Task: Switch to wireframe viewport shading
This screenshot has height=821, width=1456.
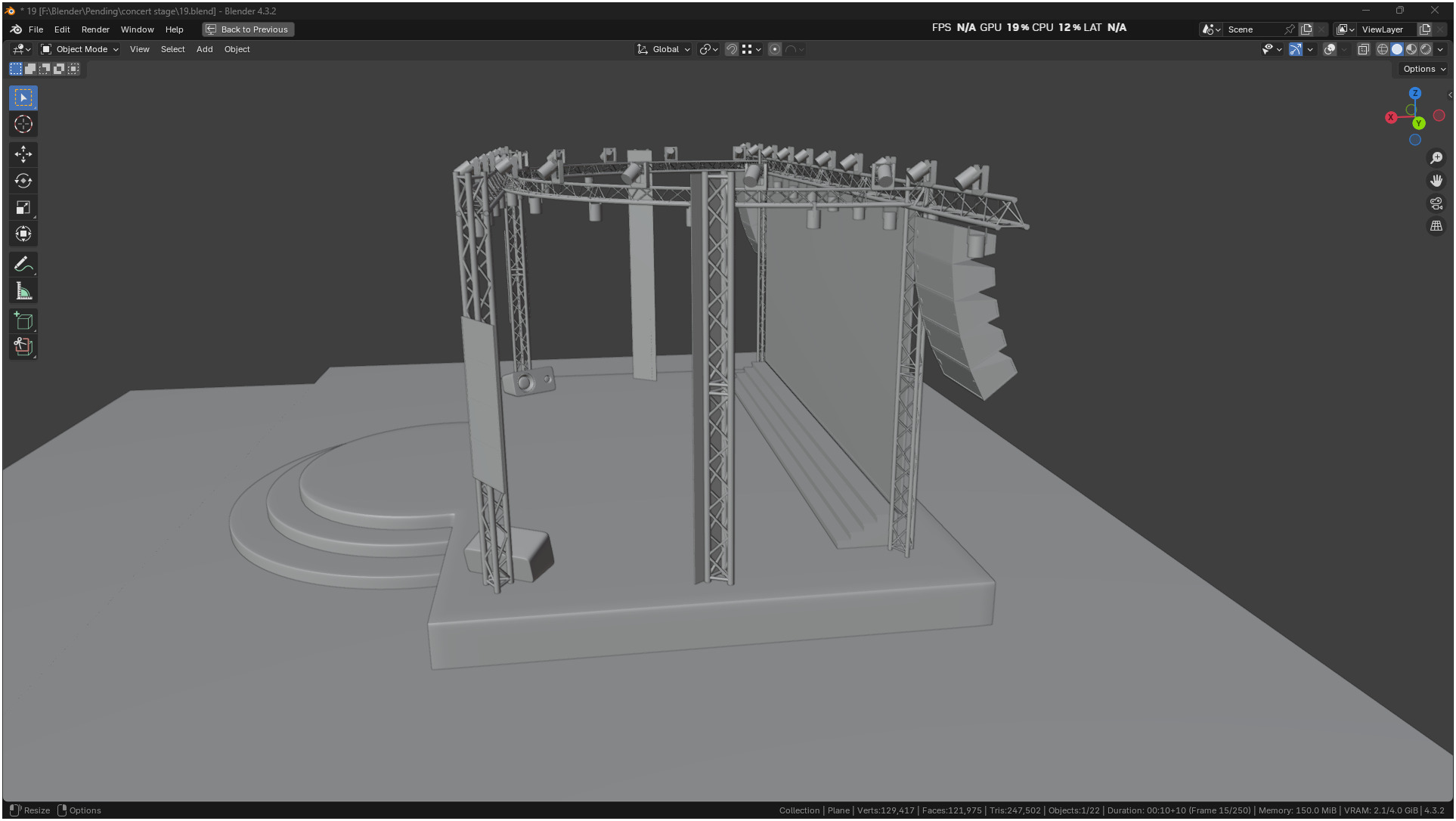Action: [x=1382, y=49]
